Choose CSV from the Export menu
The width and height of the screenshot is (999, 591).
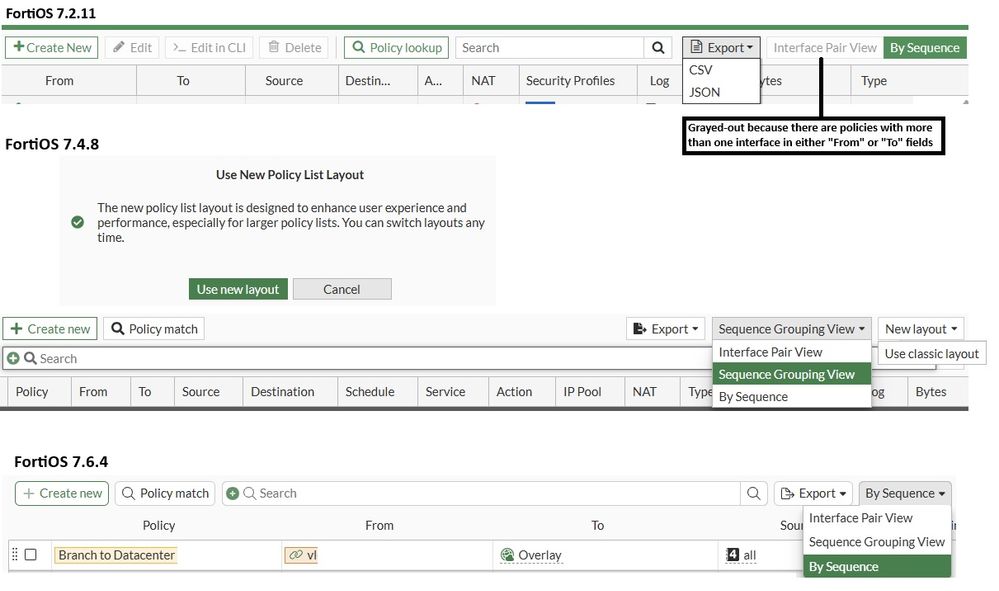[701, 70]
